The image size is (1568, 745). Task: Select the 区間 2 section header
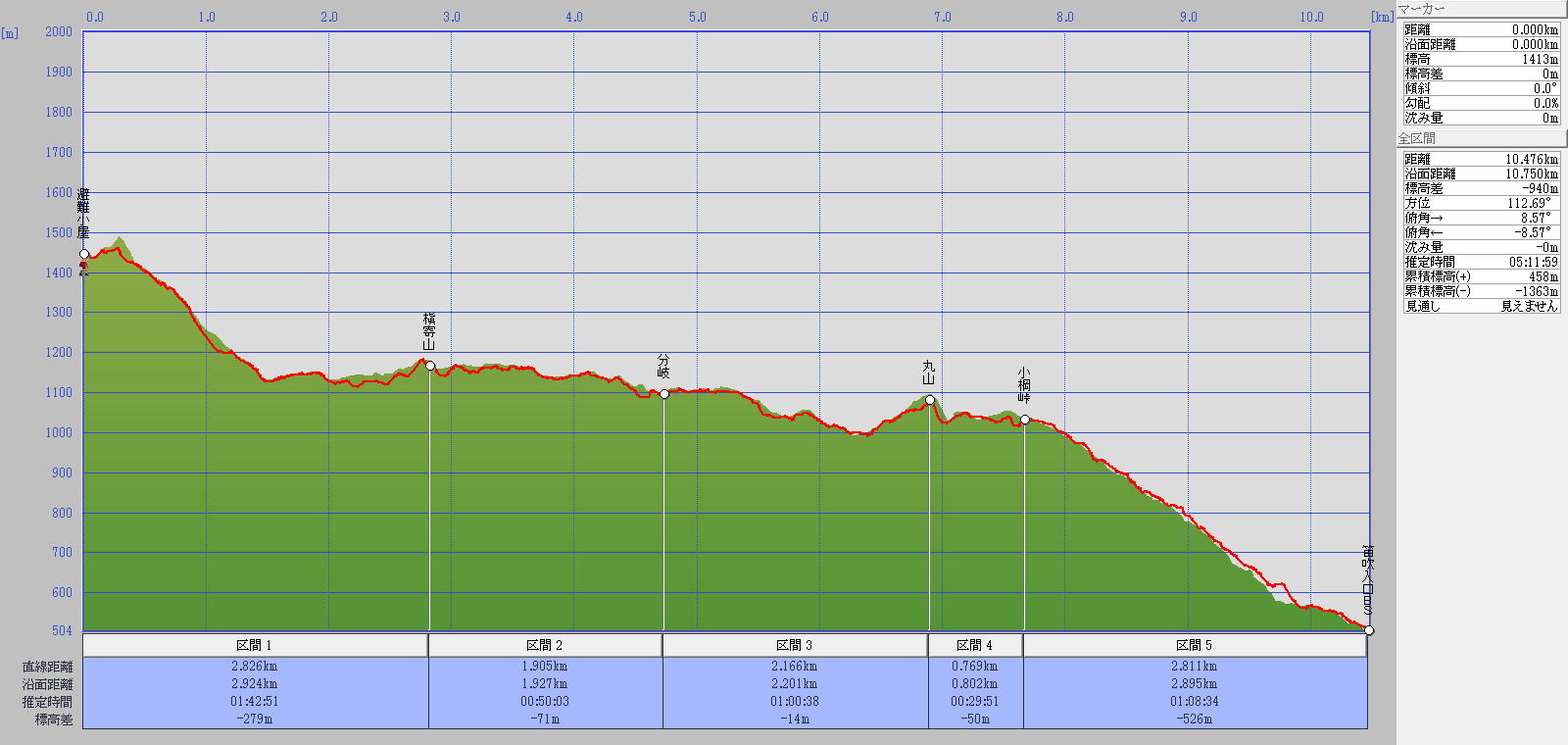(x=545, y=645)
